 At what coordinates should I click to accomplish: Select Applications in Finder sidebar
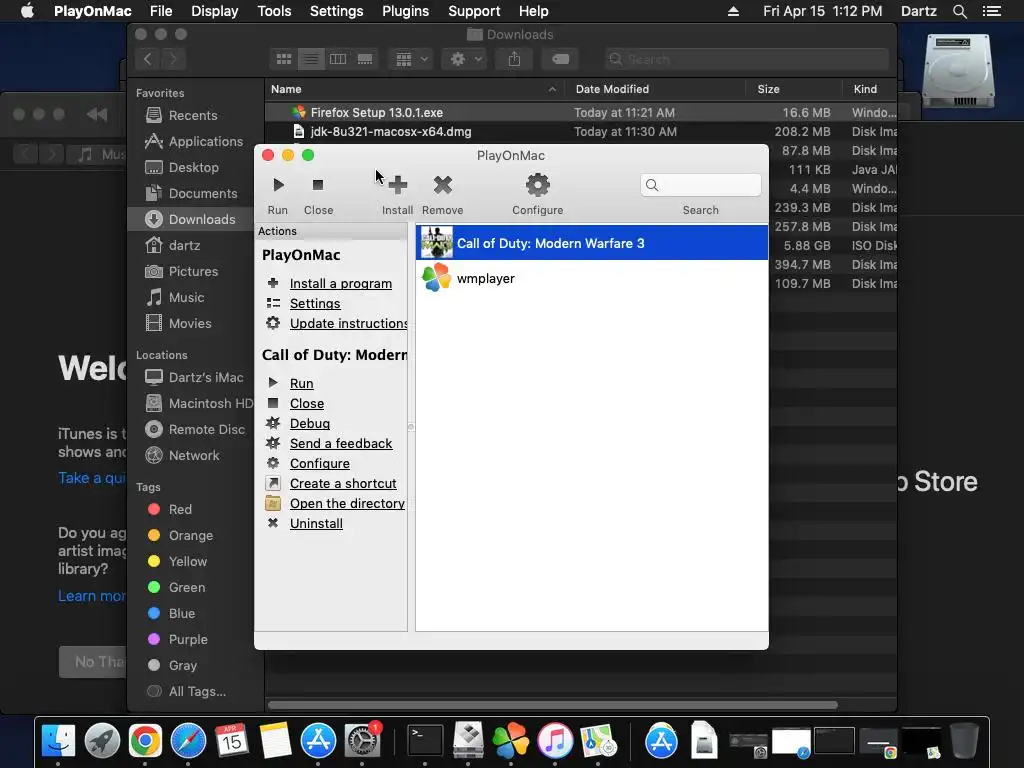click(x=193, y=141)
